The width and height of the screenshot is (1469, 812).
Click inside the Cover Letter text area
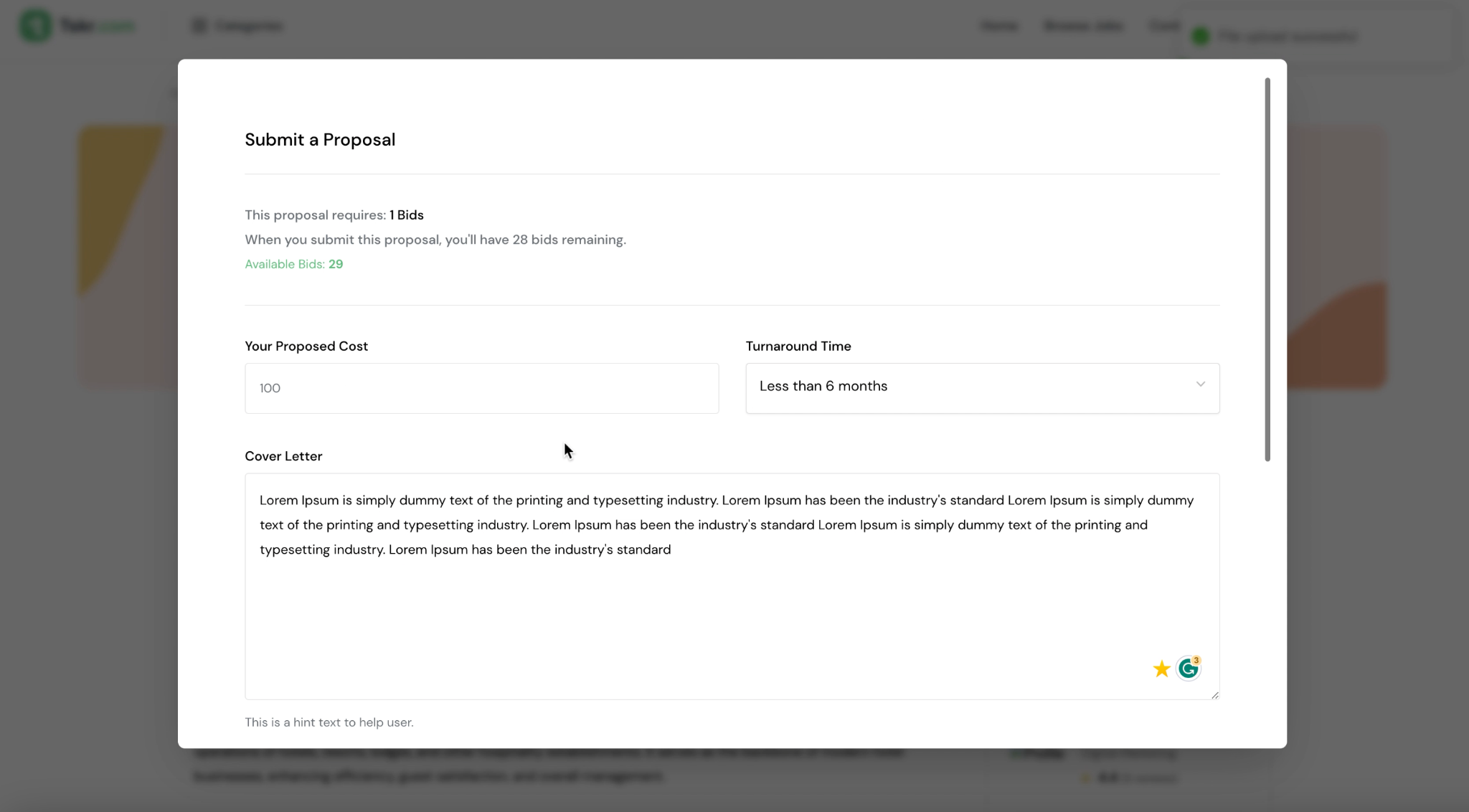(x=732, y=586)
